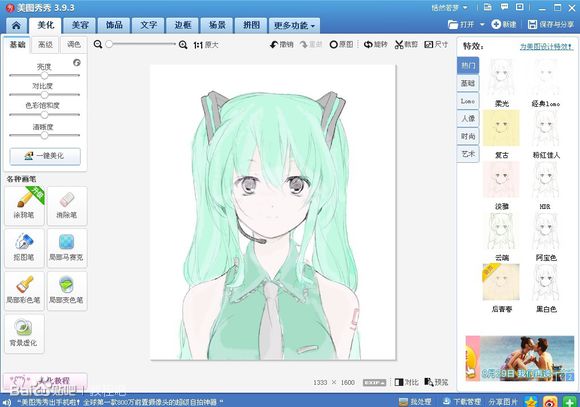Select the 热门 effects category
Viewport: 580px width, 407px height.
tap(468, 65)
